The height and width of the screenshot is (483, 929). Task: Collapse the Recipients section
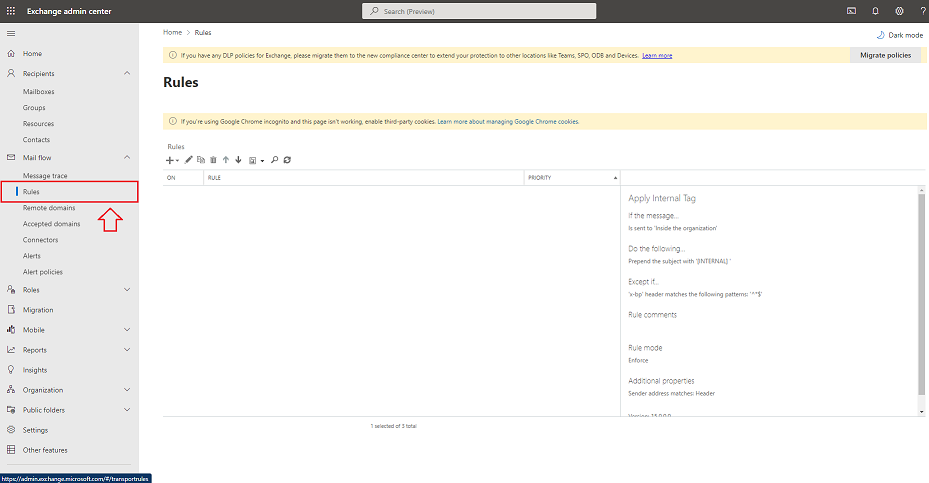point(127,74)
